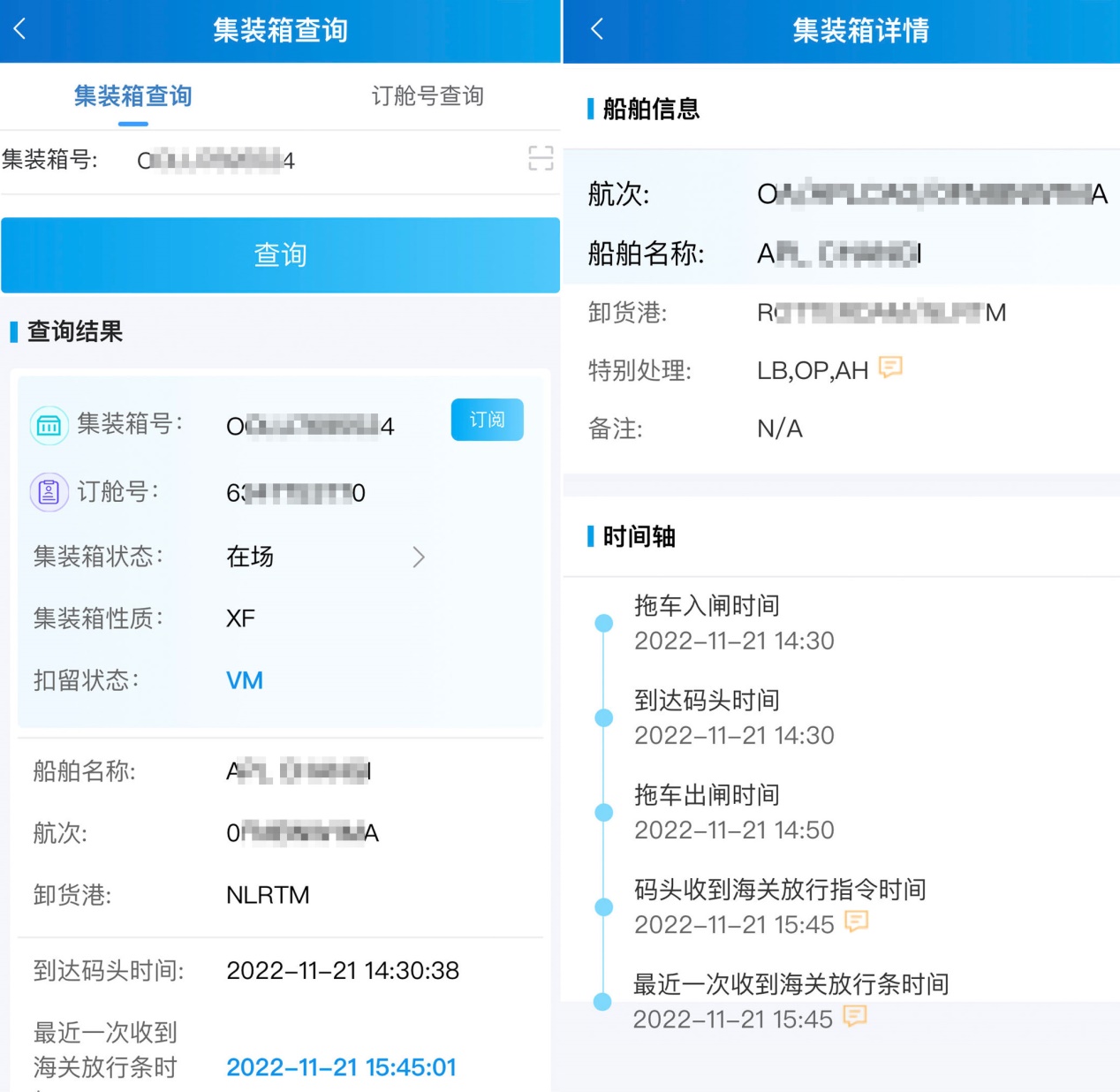1120x1092 pixels.
Task: Select the 到达码头时间 timeline dot
Action: (604, 717)
